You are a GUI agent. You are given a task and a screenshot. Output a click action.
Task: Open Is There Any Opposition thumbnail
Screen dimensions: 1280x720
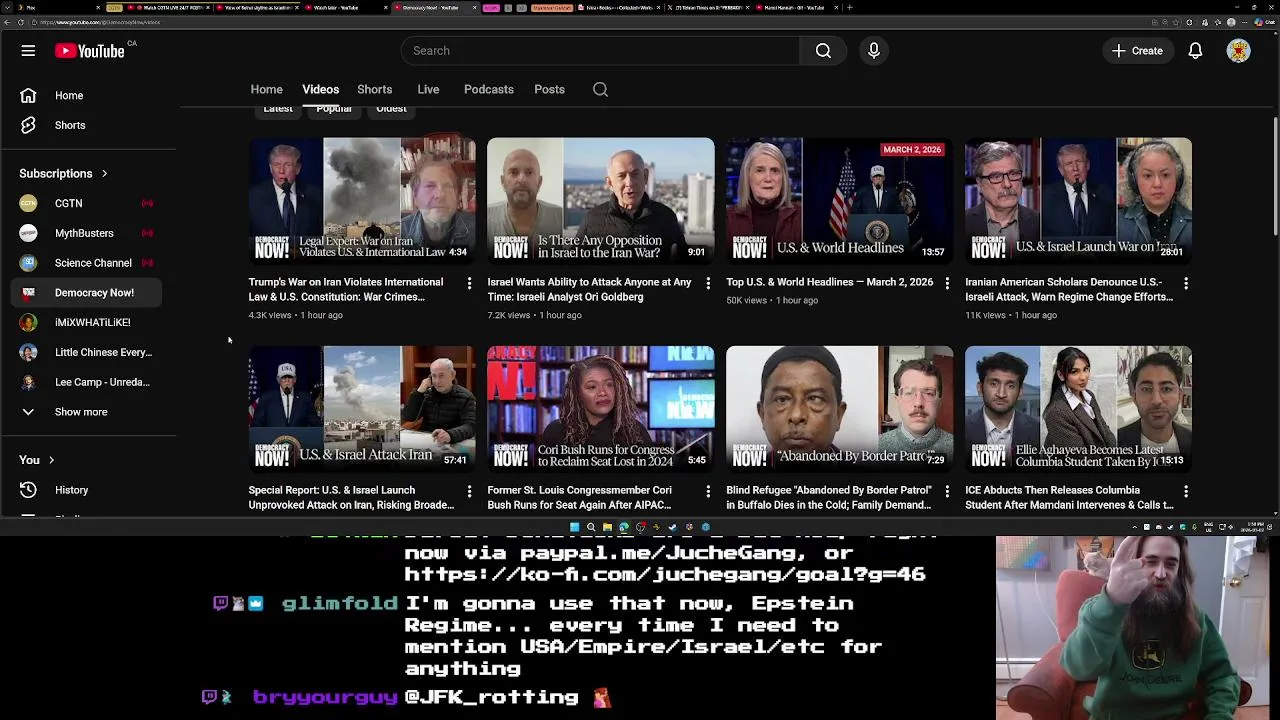pos(601,201)
